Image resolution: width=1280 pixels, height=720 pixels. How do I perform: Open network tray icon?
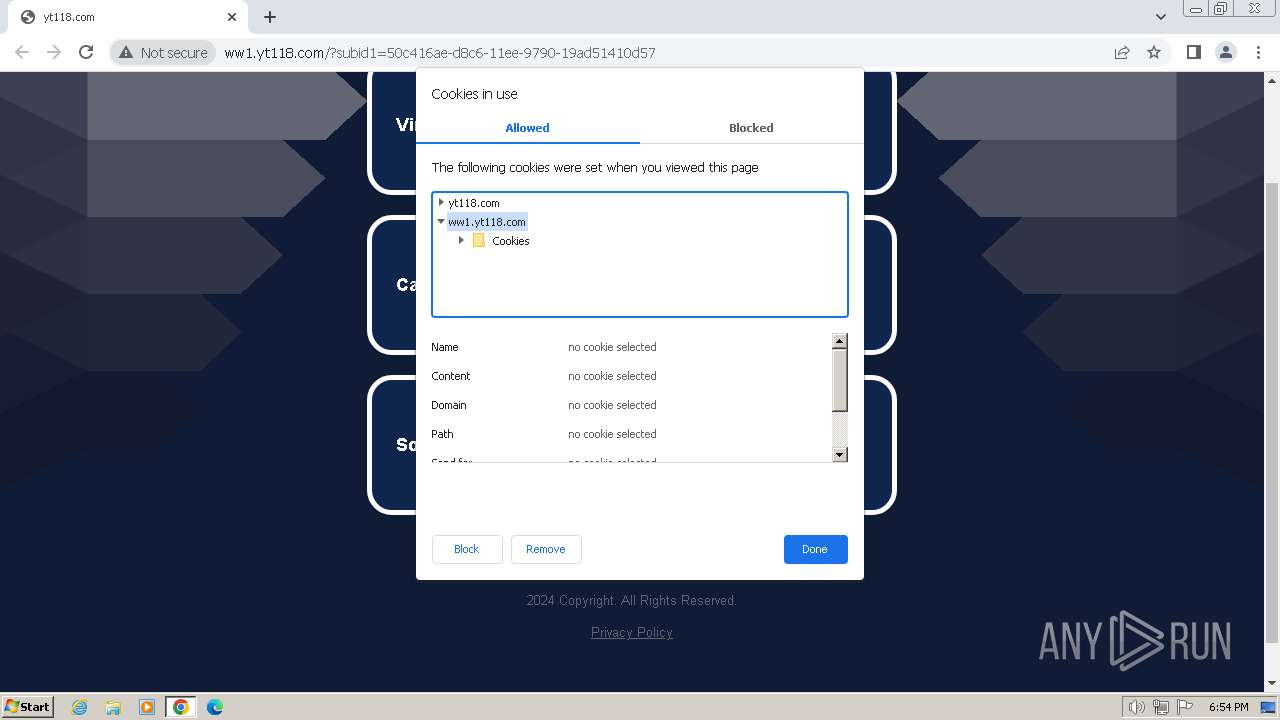tap(1161, 707)
